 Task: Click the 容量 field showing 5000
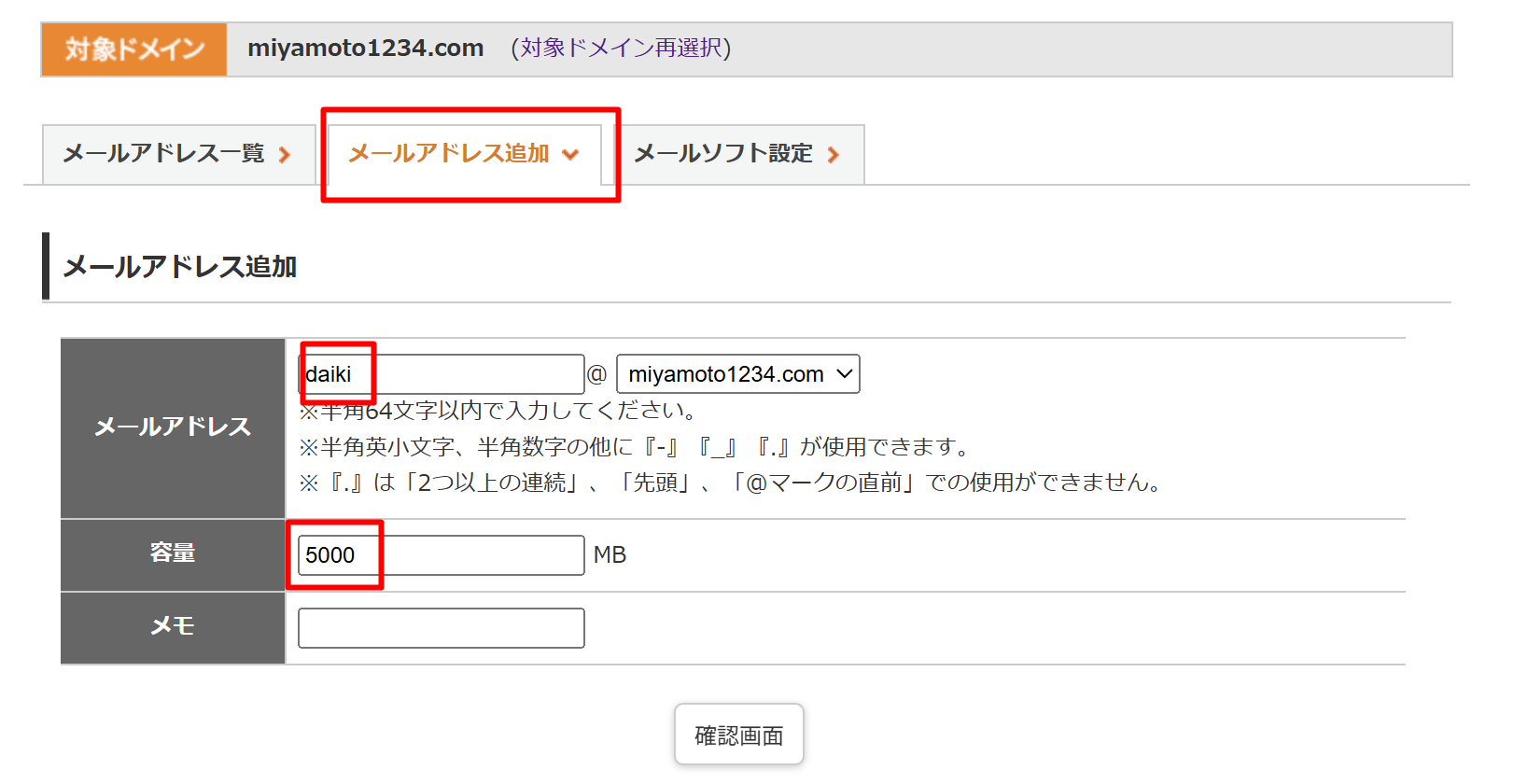click(x=441, y=555)
